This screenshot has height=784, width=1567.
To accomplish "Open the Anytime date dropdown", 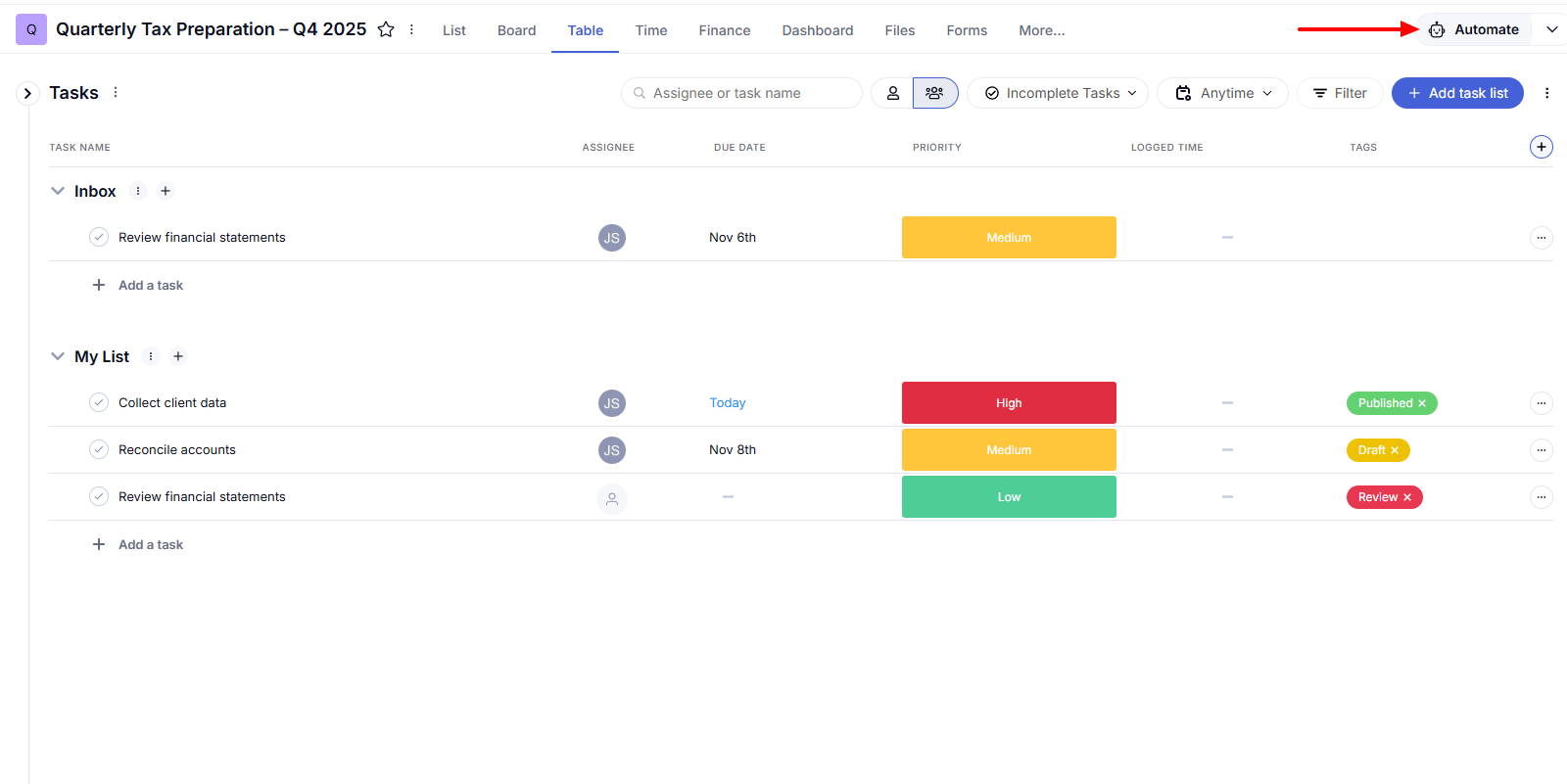I will point(1222,93).
